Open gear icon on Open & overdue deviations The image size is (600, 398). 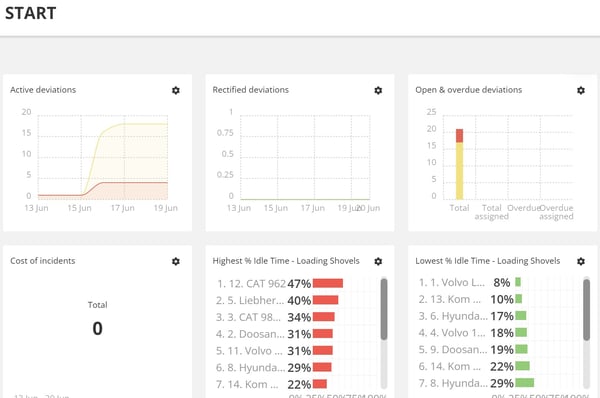click(581, 90)
